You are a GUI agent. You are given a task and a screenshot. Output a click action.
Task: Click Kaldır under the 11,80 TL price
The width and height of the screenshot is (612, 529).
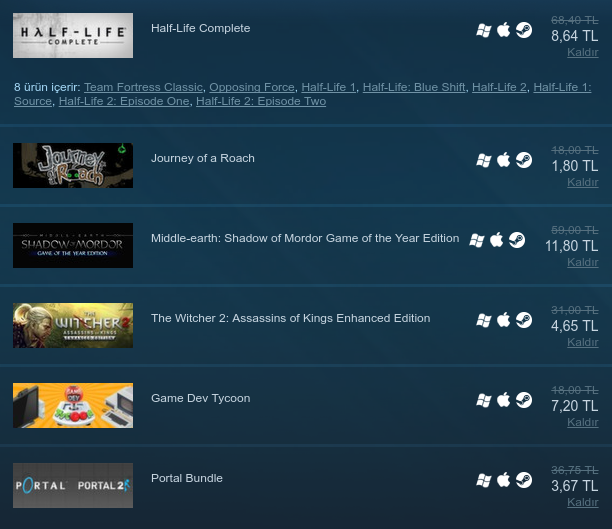click(583, 262)
